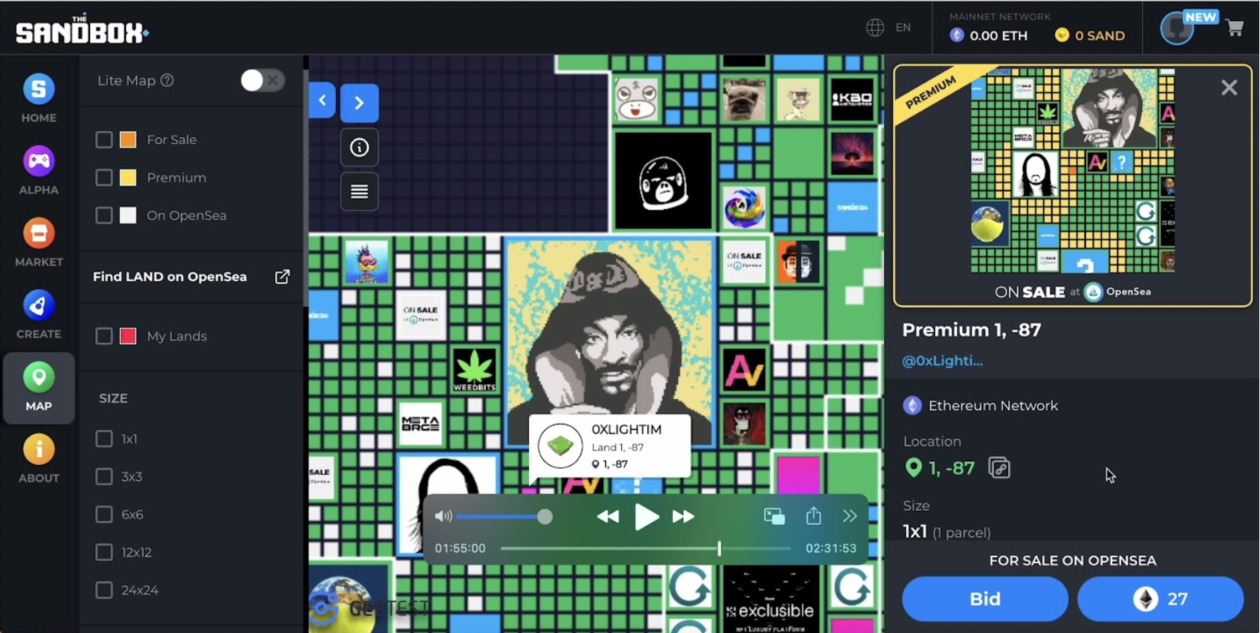Click the 0XLIGHTIM land tooltip card
This screenshot has height=633, width=1260.
pos(610,447)
